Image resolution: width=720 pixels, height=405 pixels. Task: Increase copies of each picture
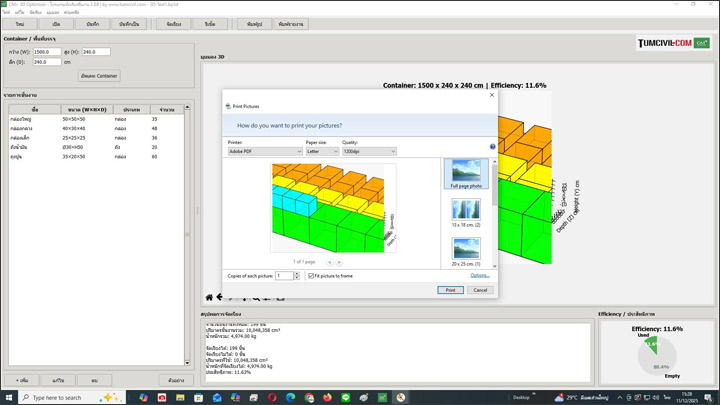pyautogui.click(x=297, y=274)
